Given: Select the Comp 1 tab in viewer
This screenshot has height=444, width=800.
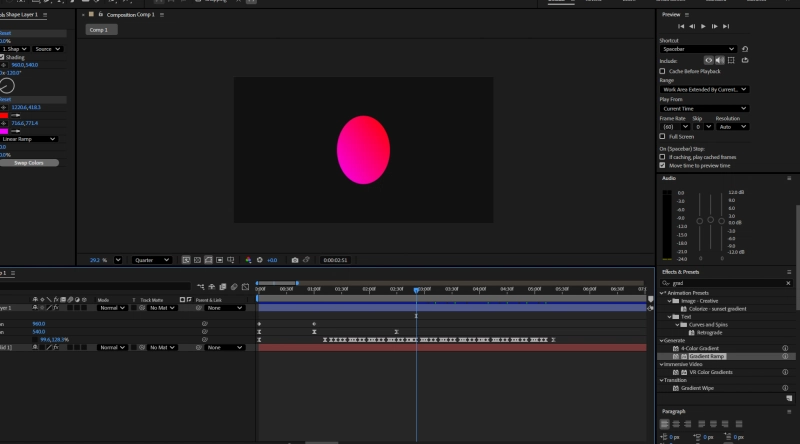Looking at the screenshot, I should point(99,30).
